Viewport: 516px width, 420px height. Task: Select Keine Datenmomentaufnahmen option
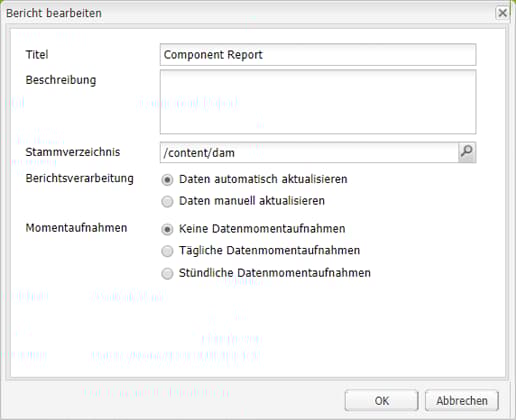(x=167, y=229)
